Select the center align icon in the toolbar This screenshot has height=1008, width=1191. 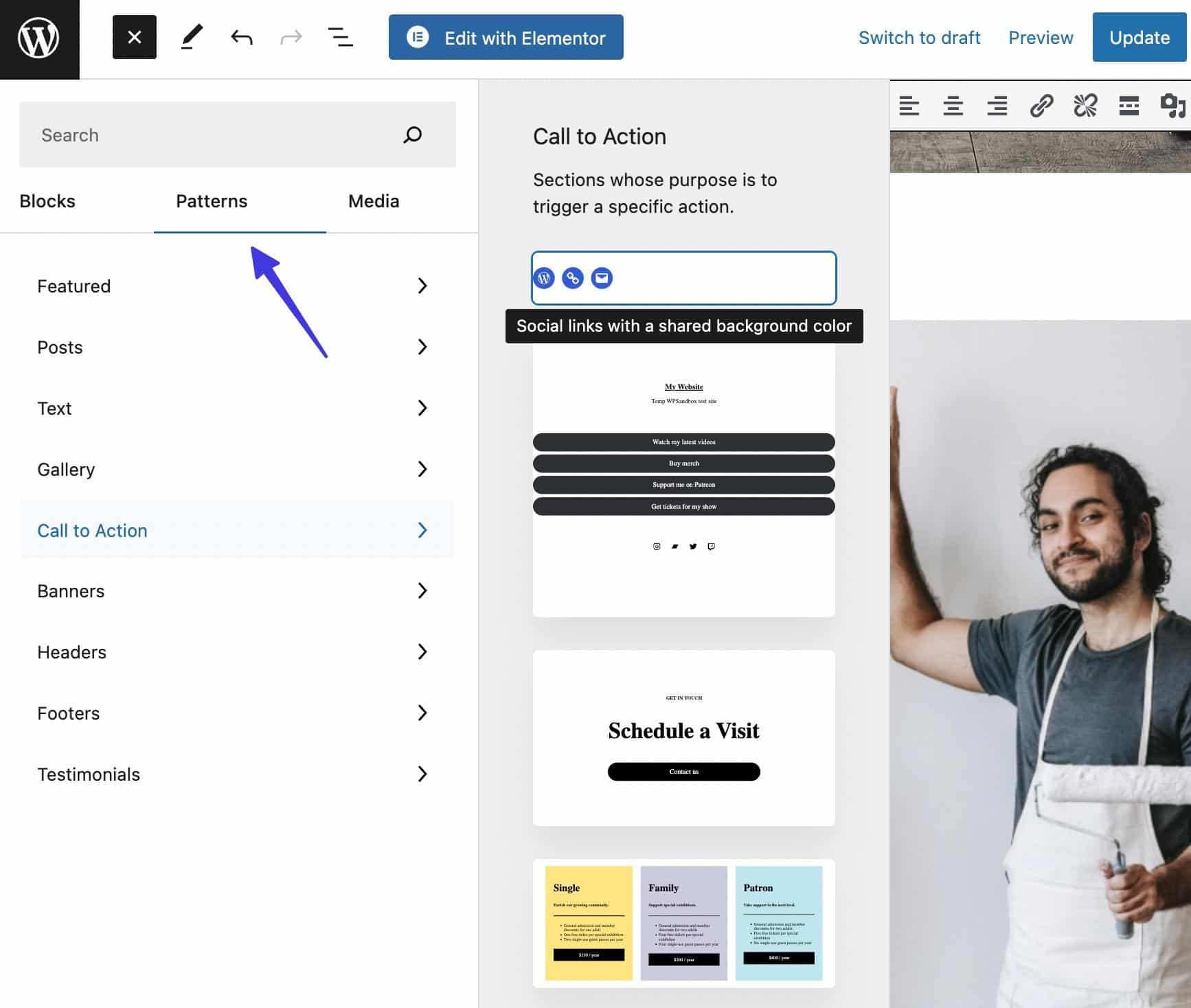(953, 106)
